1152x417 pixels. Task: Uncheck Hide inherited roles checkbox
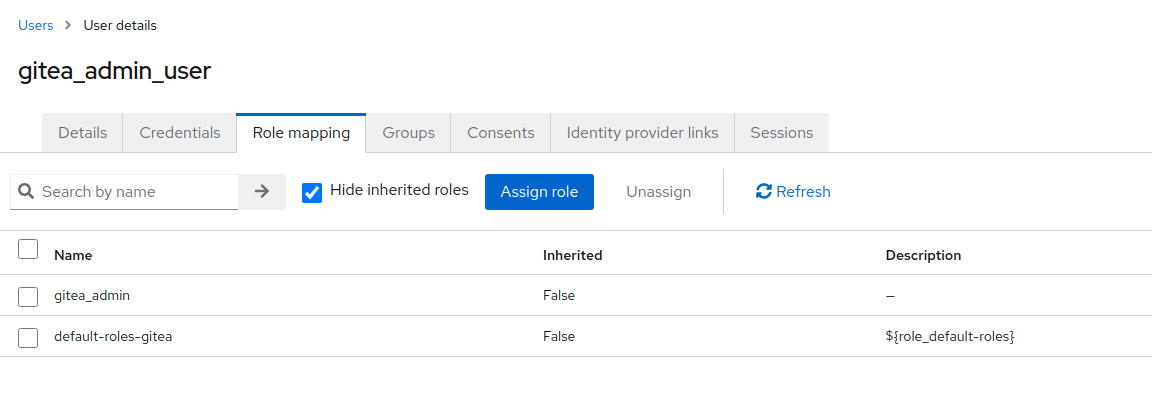(312, 192)
